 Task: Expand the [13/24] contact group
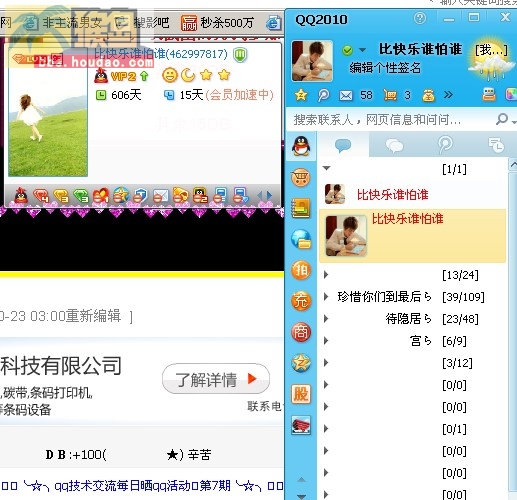[326, 275]
